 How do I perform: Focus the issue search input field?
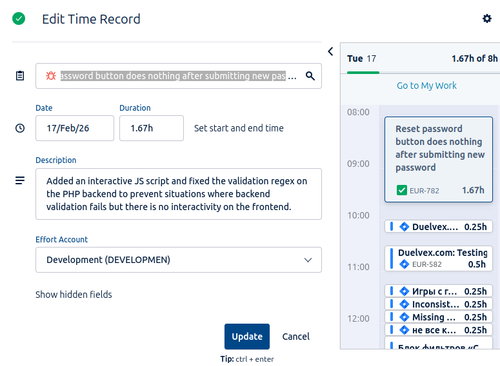pyautogui.click(x=179, y=76)
